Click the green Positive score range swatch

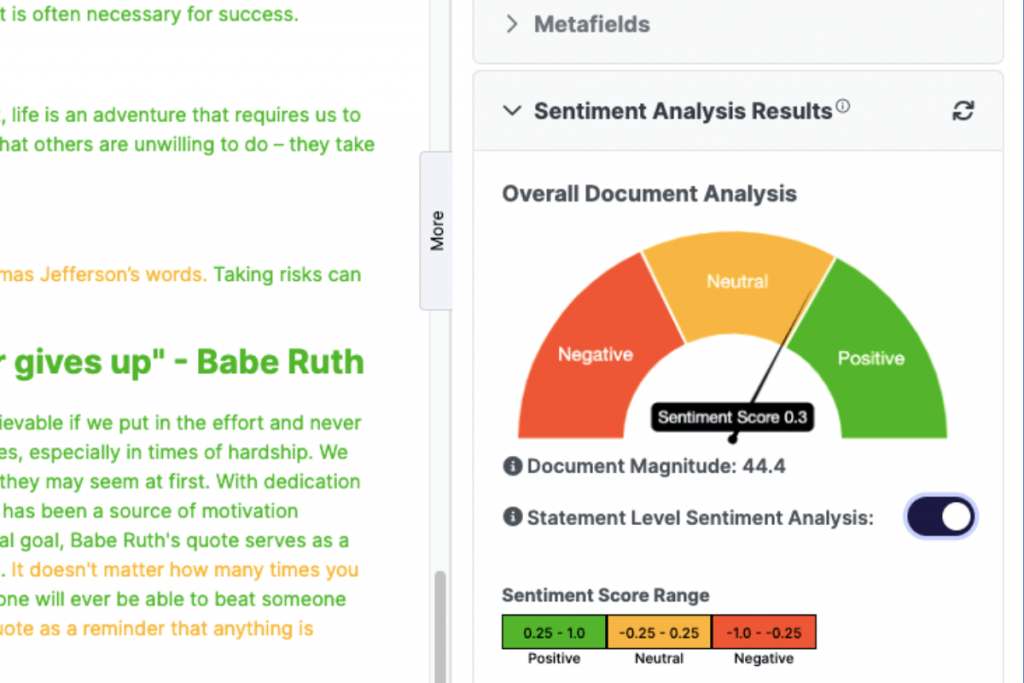tap(552, 631)
